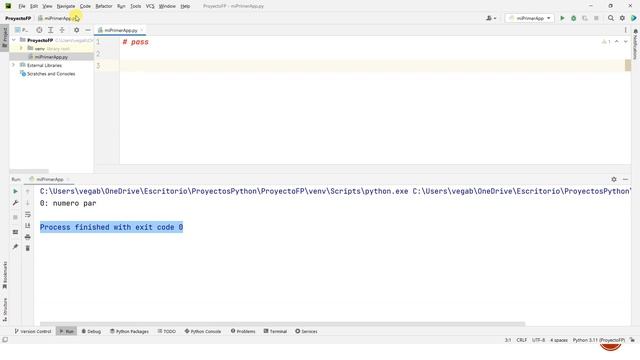Screen dimensions: 640x360
Task: Toggle soft-wrap in Run console
Action: [x=28, y=214]
